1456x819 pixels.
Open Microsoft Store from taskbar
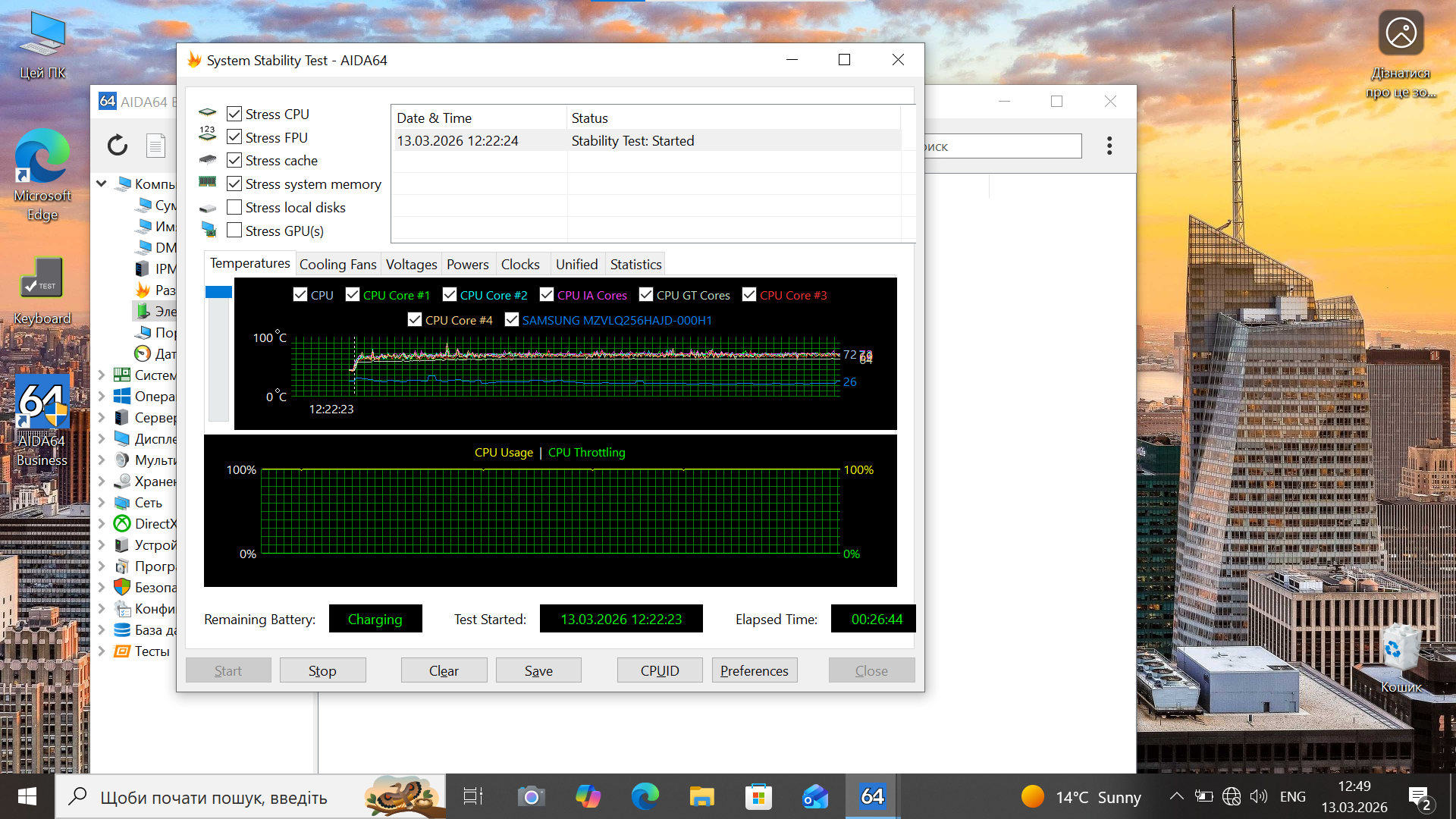[758, 796]
